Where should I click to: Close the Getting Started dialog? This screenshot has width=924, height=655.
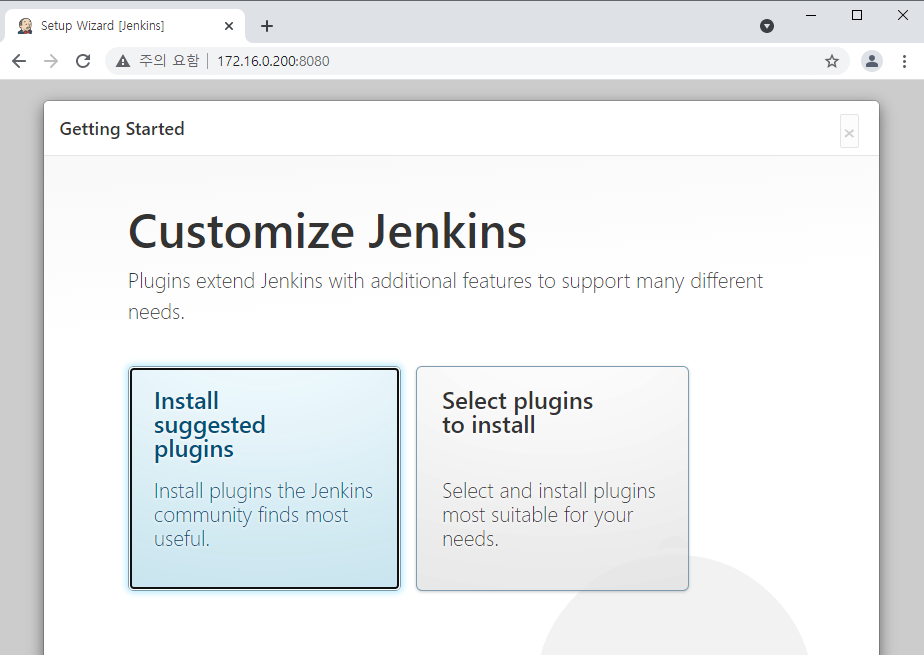(x=849, y=132)
